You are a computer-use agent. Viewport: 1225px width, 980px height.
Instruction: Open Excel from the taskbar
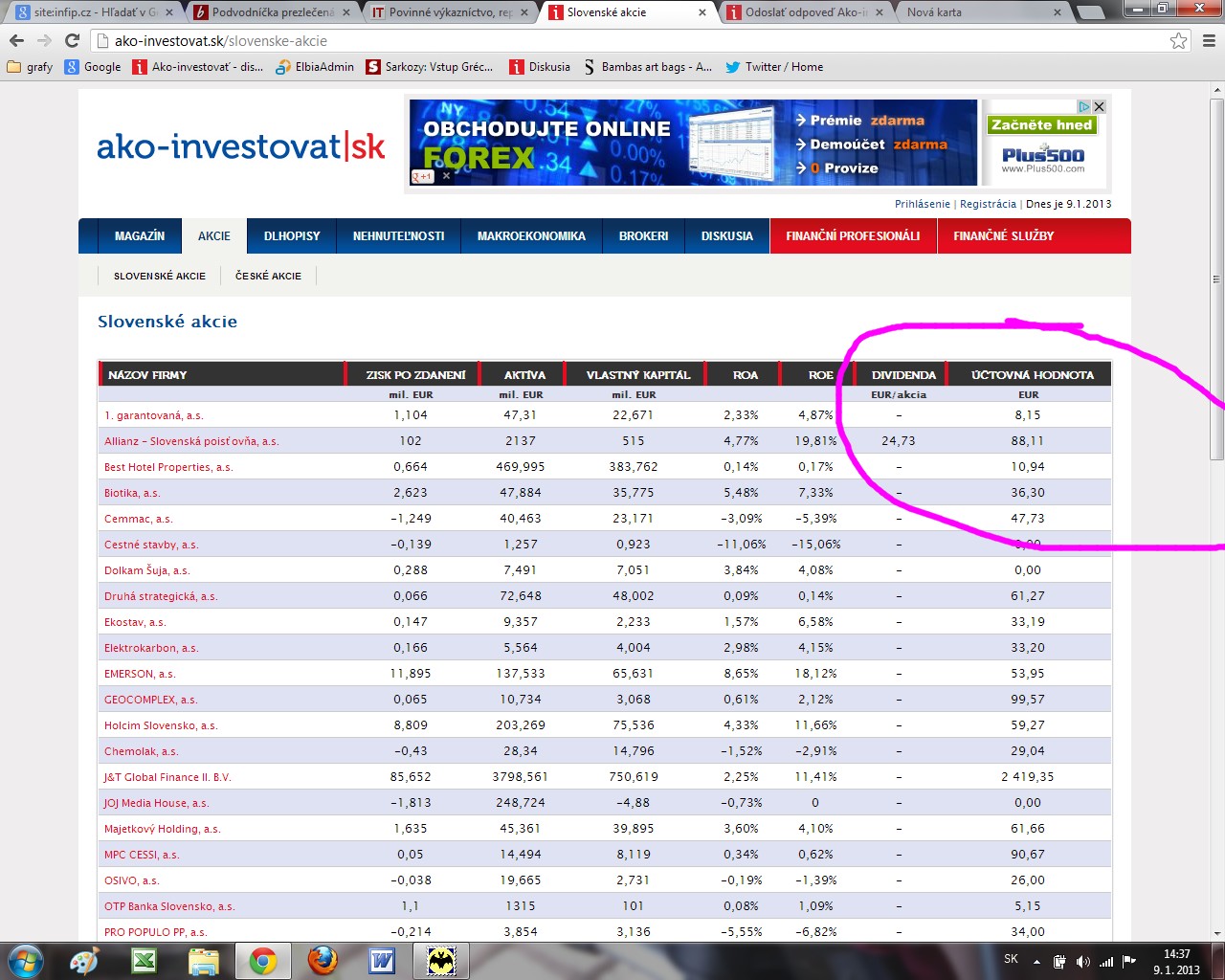click(x=145, y=960)
